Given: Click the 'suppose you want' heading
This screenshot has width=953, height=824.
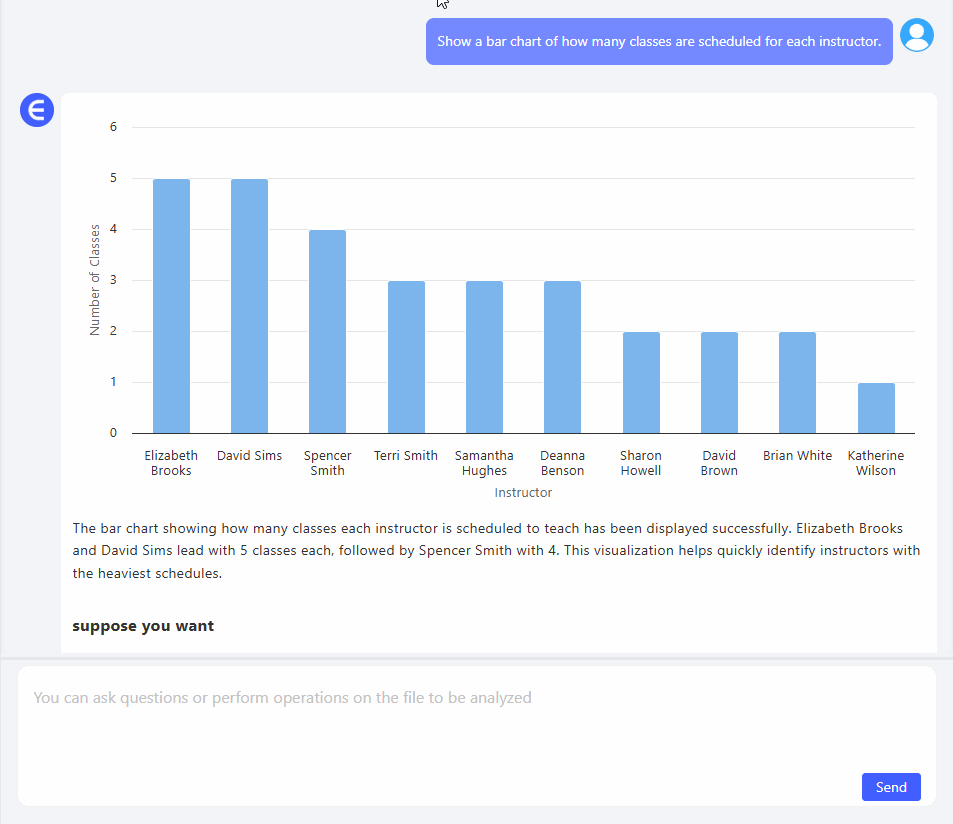Looking at the screenshot, I should 143,626.
